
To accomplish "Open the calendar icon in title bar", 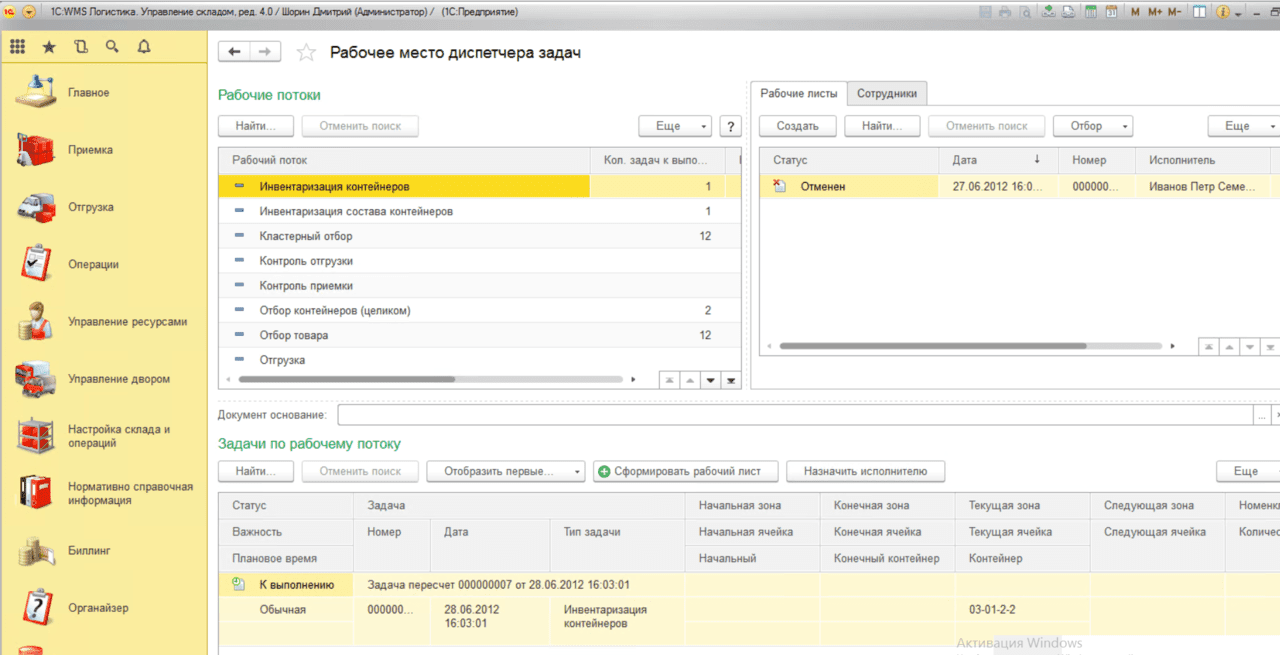I will coord(1110,12).
